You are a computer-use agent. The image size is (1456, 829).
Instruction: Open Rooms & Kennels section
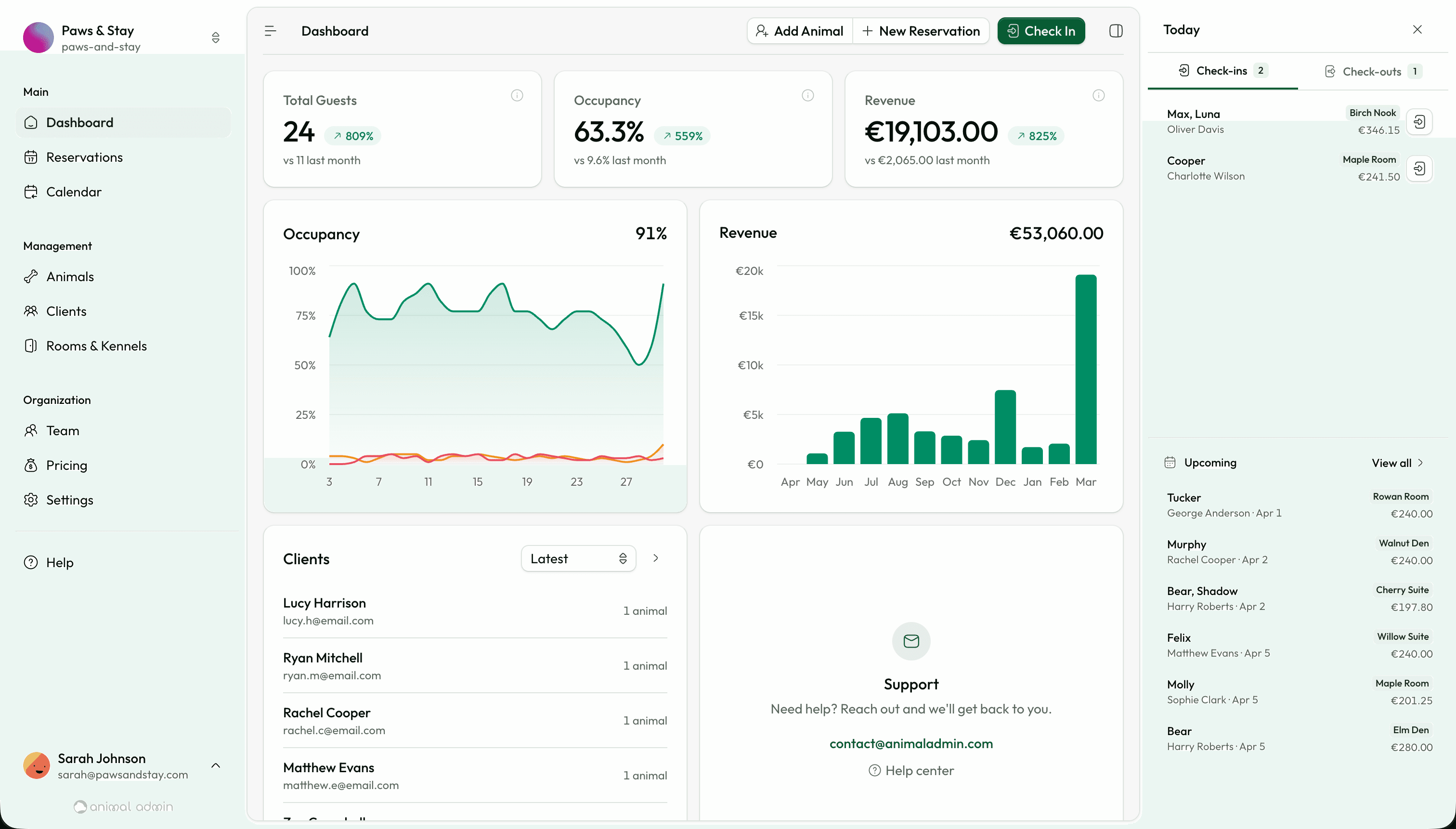coord(96,346)
